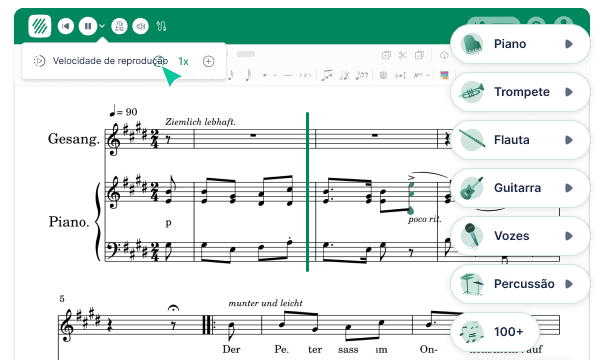Pause the score playback
The image size is (600, 360).
point(88,26)
